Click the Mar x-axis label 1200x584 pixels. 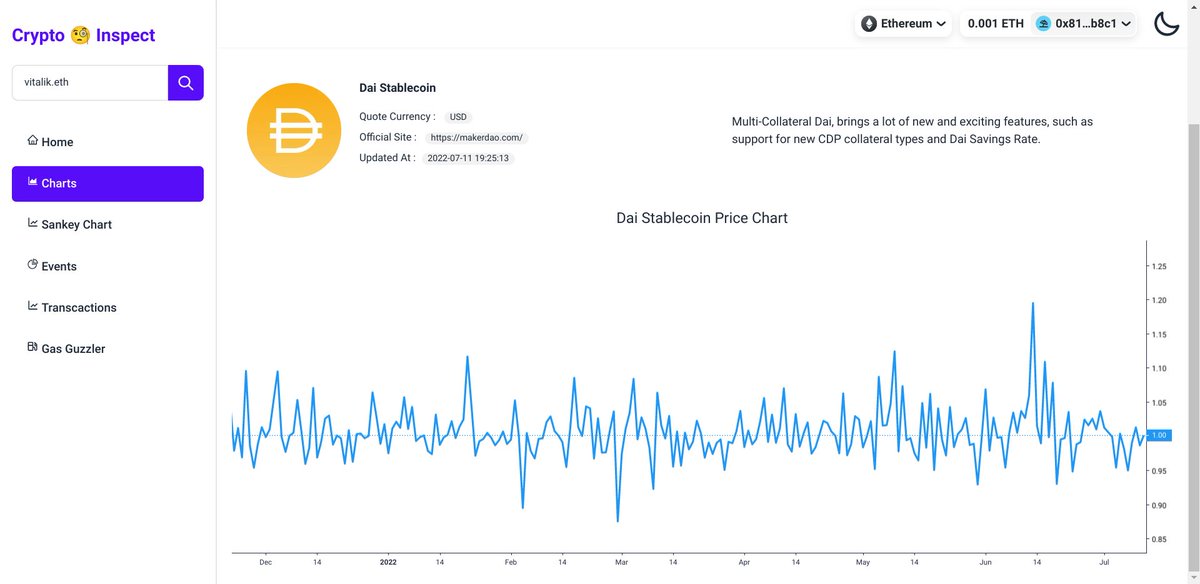click(x=620, y=562)
